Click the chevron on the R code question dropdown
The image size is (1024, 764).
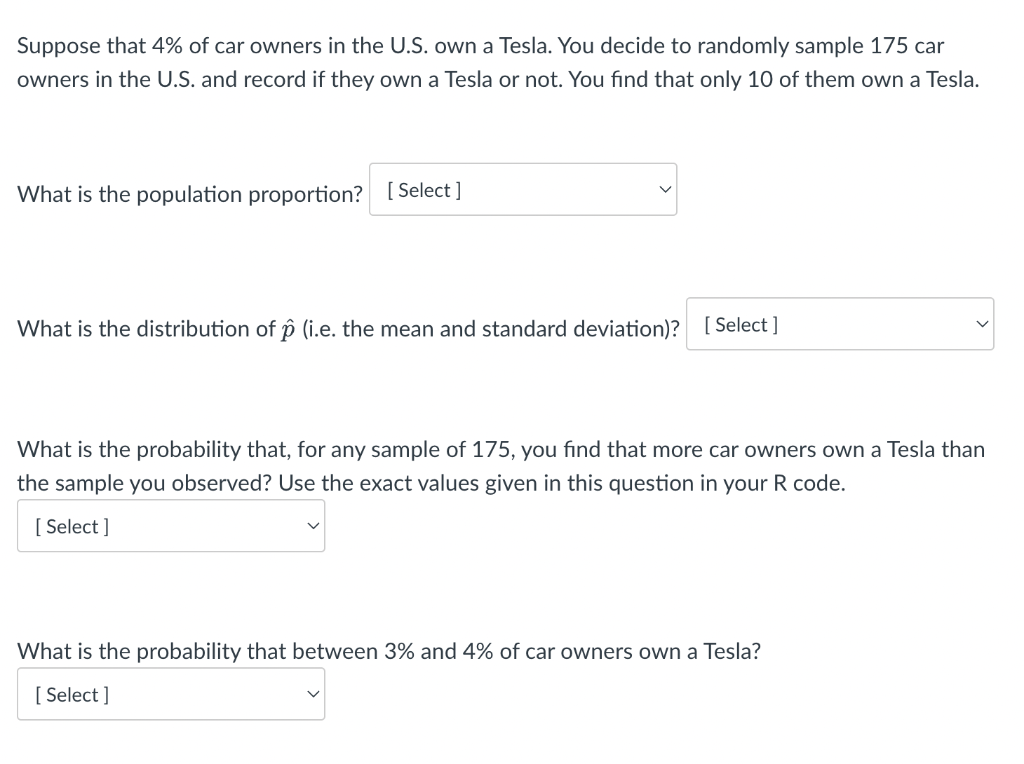click(311, 527)
